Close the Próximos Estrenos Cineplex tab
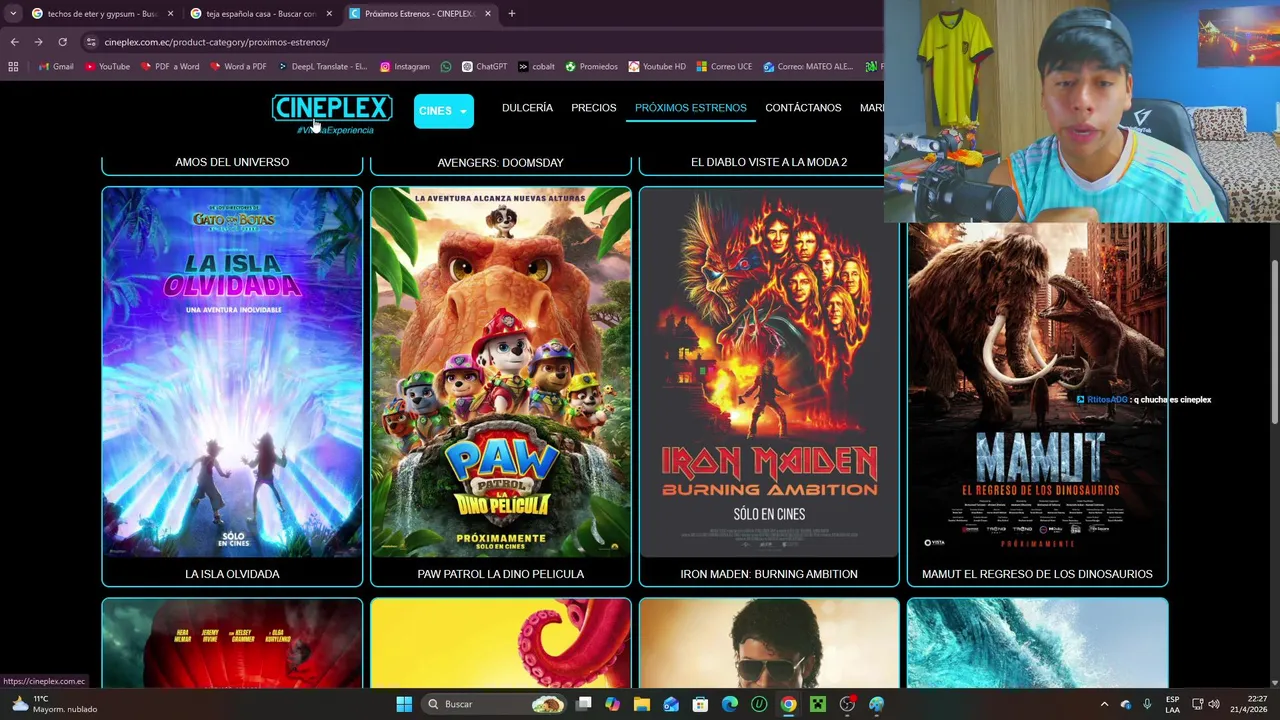 point(488,14)
